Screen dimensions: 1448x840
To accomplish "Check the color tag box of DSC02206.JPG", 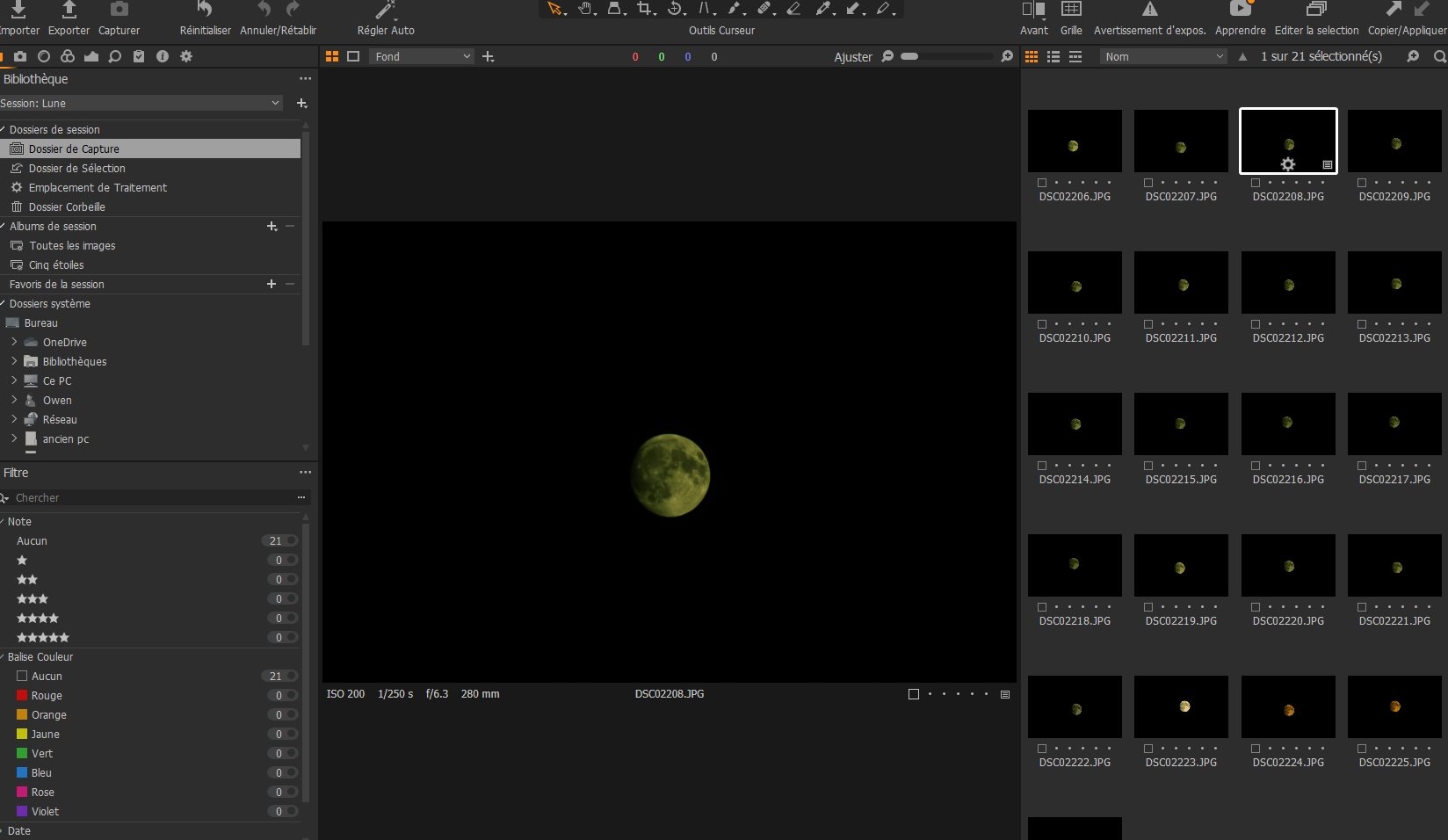I will click(x=1042, y=183).
